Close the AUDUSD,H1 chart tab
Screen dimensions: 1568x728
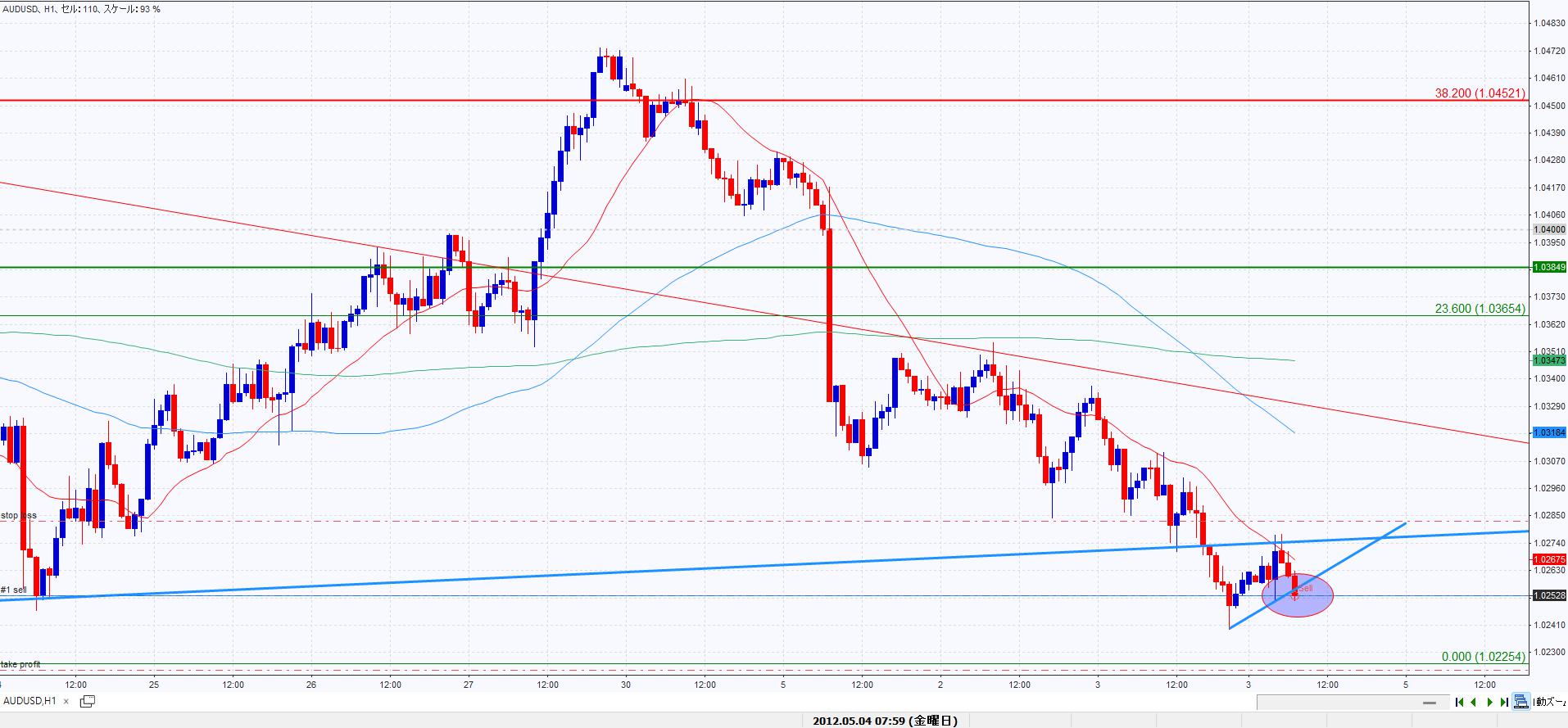66,702
